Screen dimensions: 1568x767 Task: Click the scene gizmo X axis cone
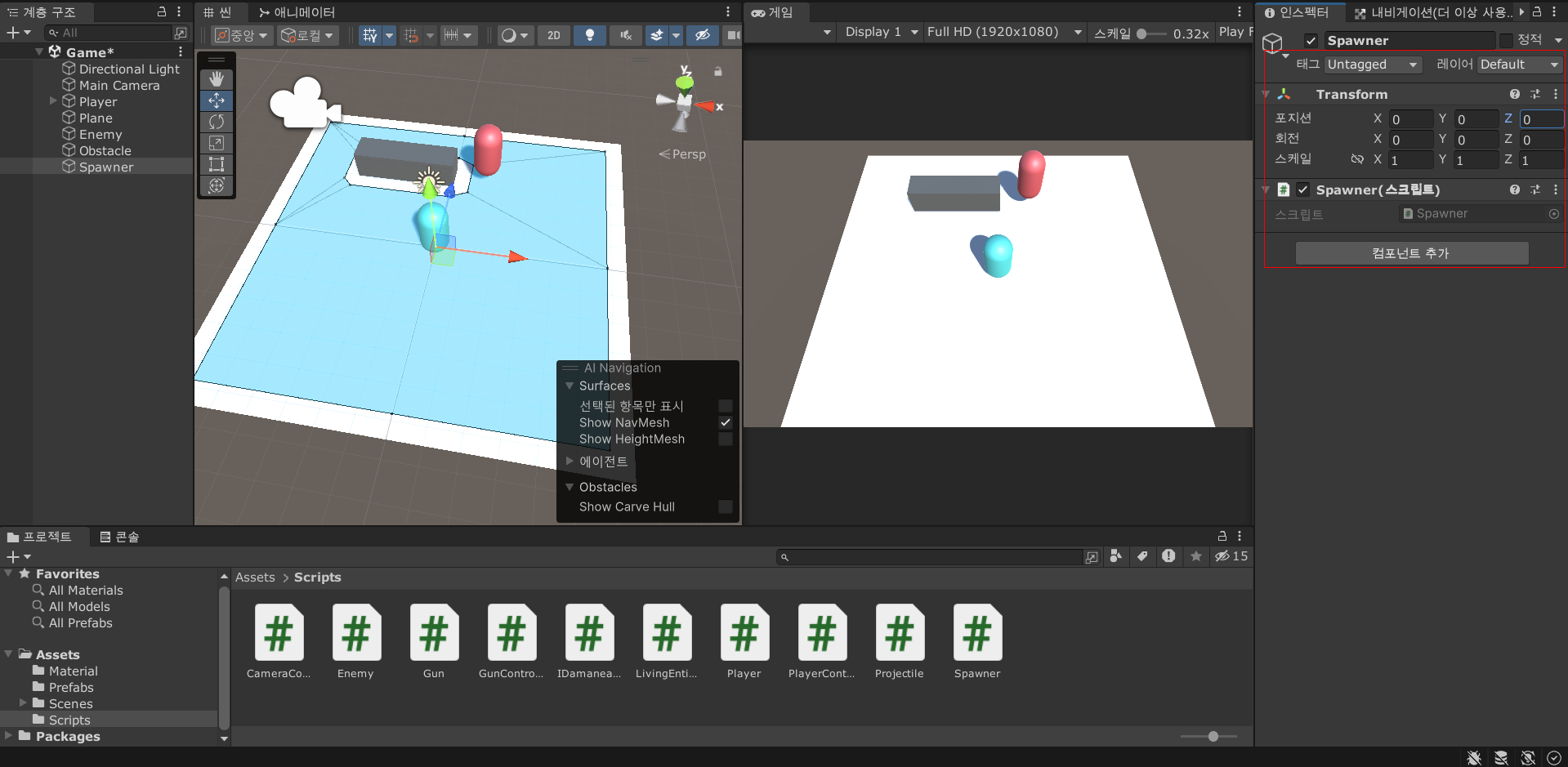coord(706,106)
